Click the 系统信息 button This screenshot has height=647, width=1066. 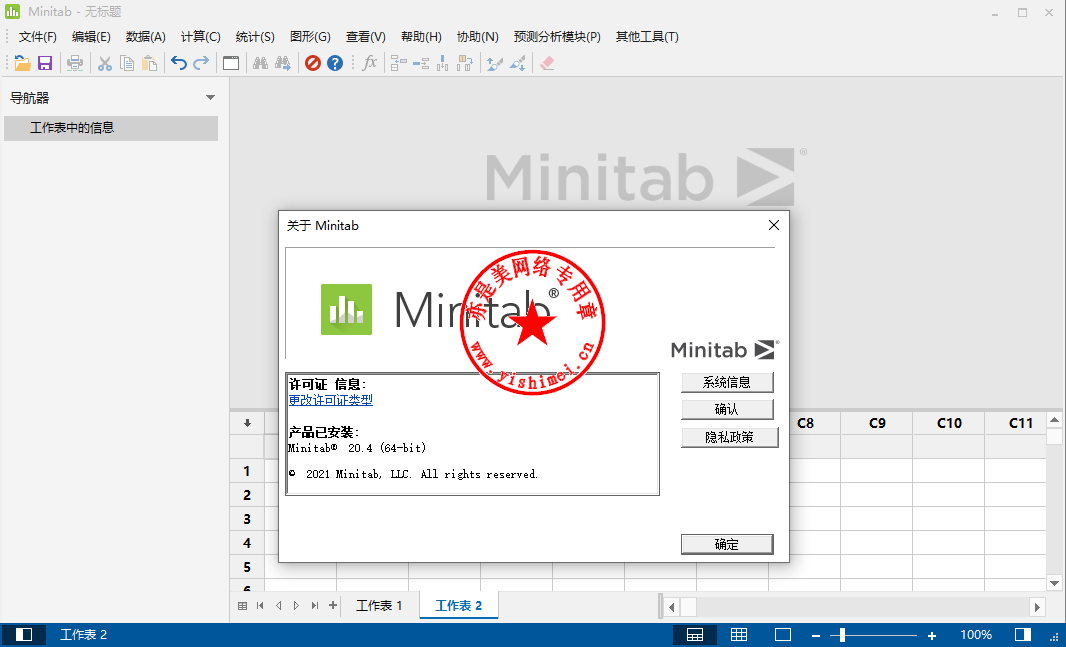pos(727,383)
